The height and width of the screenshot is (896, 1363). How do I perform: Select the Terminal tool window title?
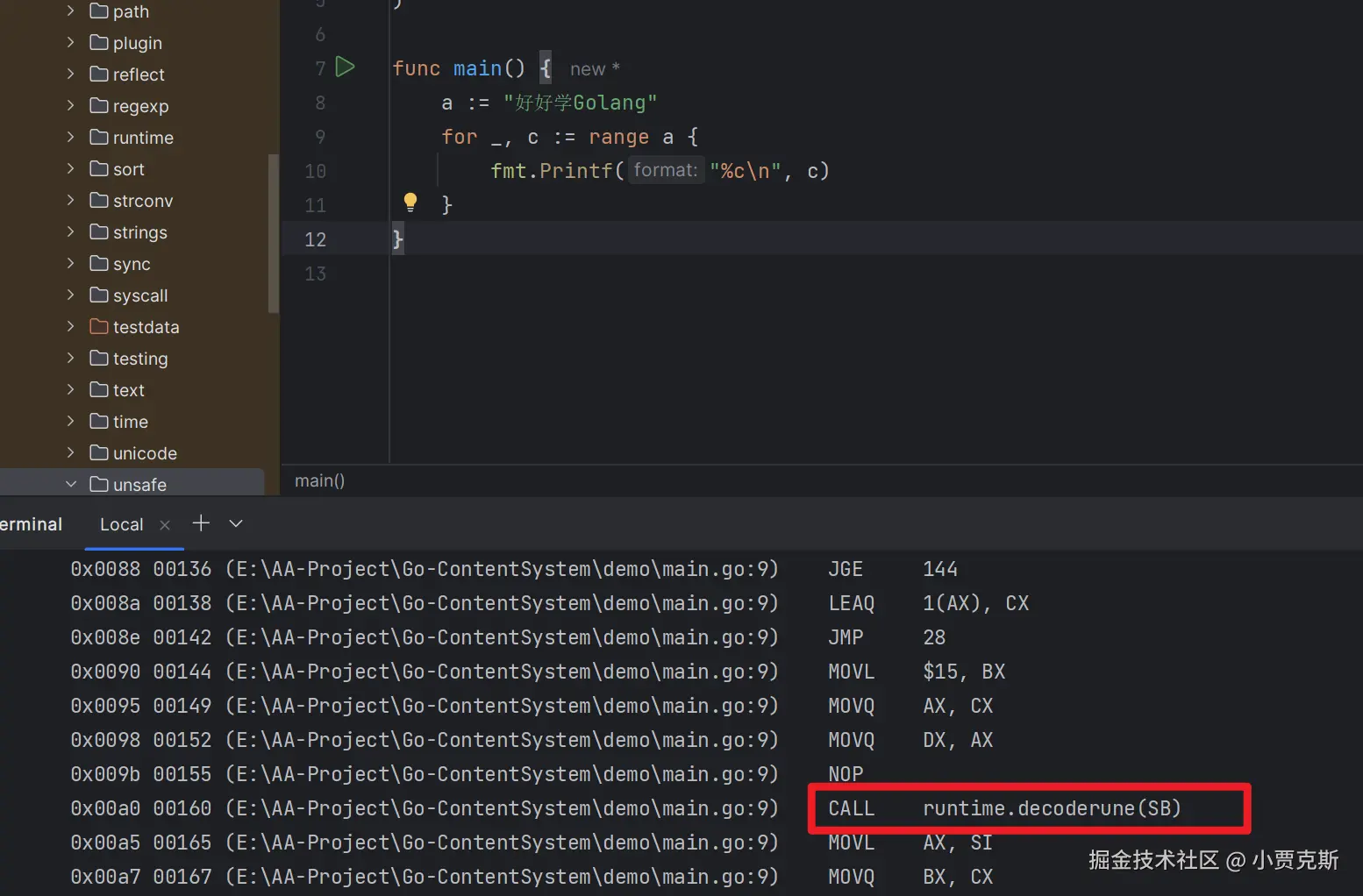[x=31, y=524]
